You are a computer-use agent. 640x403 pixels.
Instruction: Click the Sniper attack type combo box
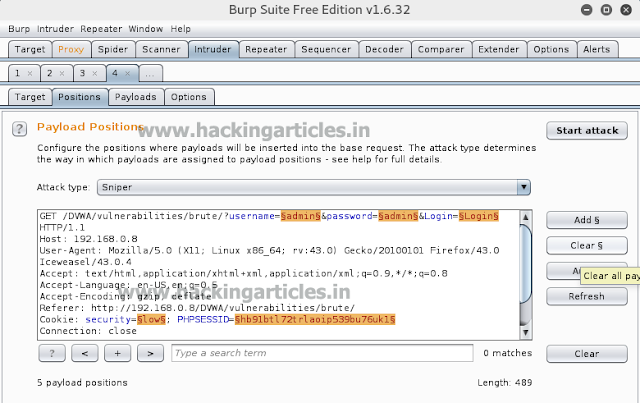(x=313, y=187)
